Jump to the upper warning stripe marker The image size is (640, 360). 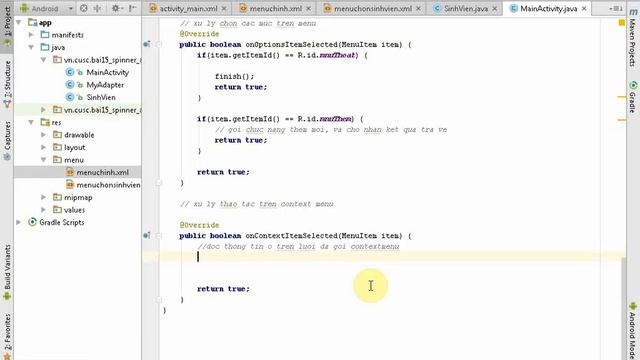622,97
